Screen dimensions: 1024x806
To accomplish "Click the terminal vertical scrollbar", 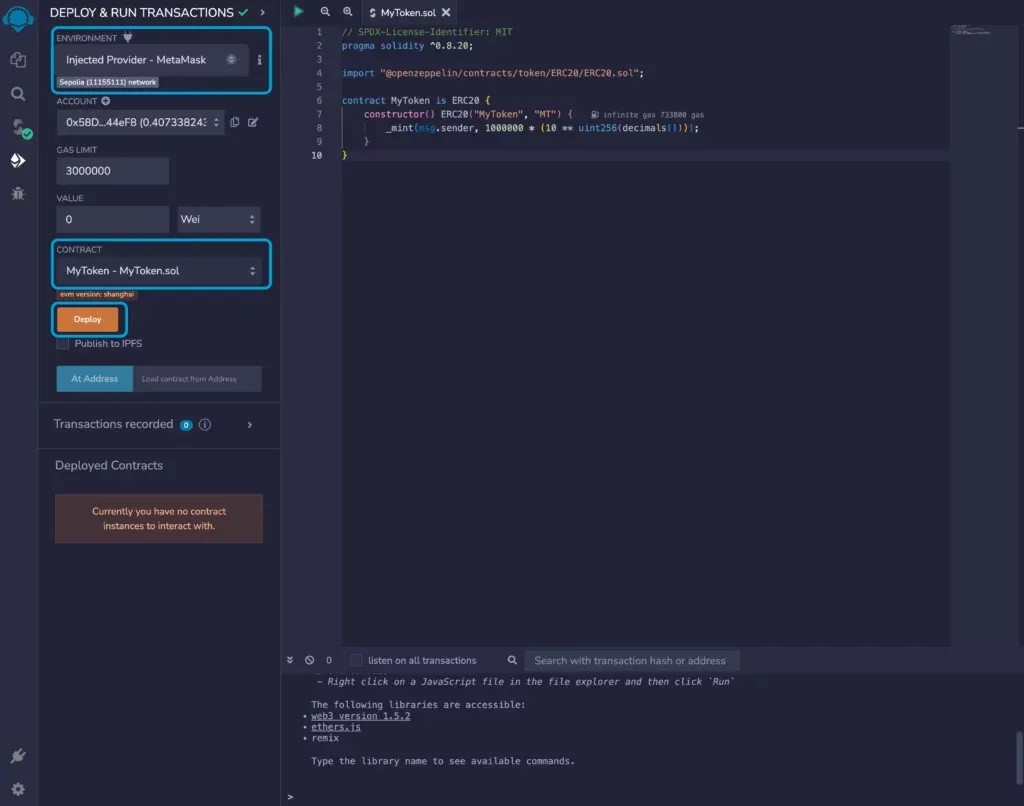I will point(1019,758).
